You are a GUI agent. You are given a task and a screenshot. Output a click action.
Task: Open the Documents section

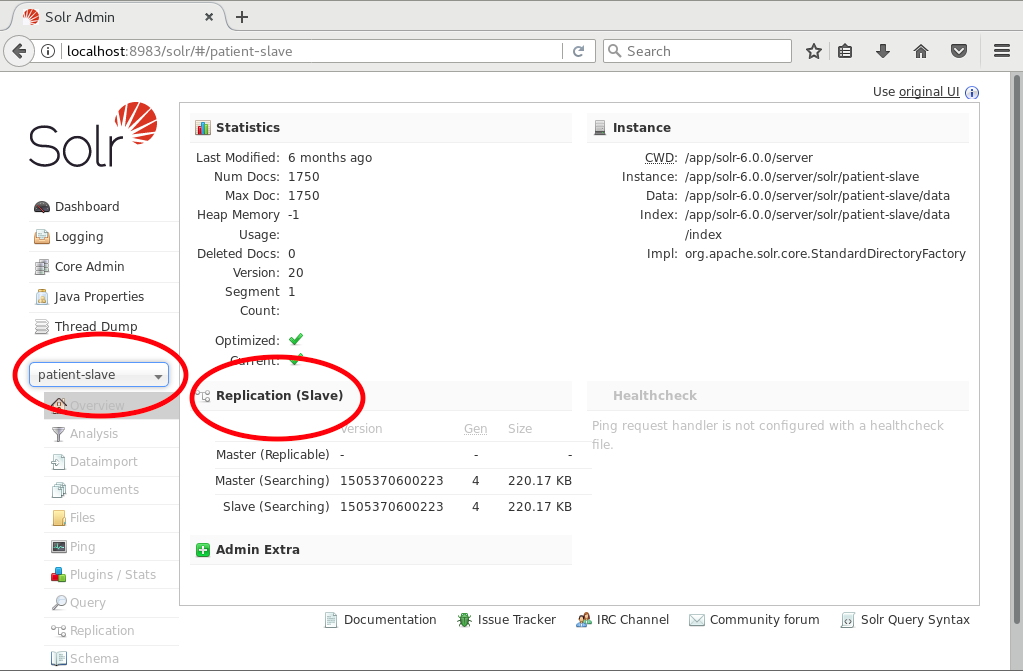(x=104, y=490)
